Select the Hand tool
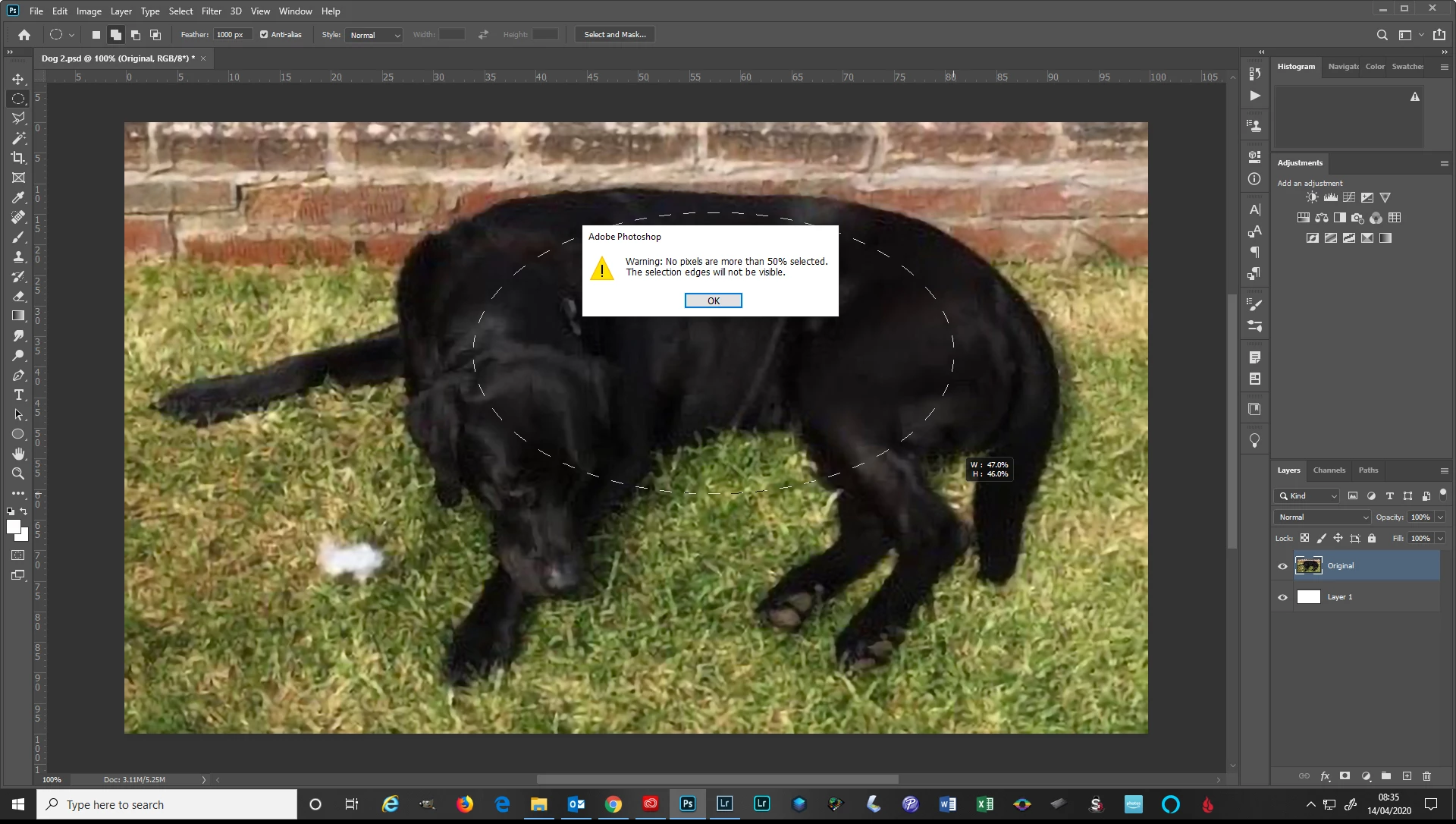The height and width of the screenshot is (824, 1456). (x=18, y=454)
